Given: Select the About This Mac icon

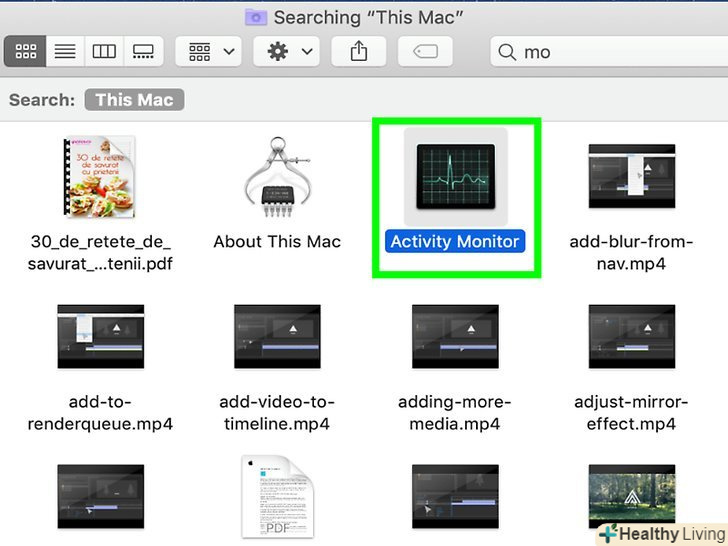Looking at the screenshot, I should pyautogui.click(x=277, y=177).
